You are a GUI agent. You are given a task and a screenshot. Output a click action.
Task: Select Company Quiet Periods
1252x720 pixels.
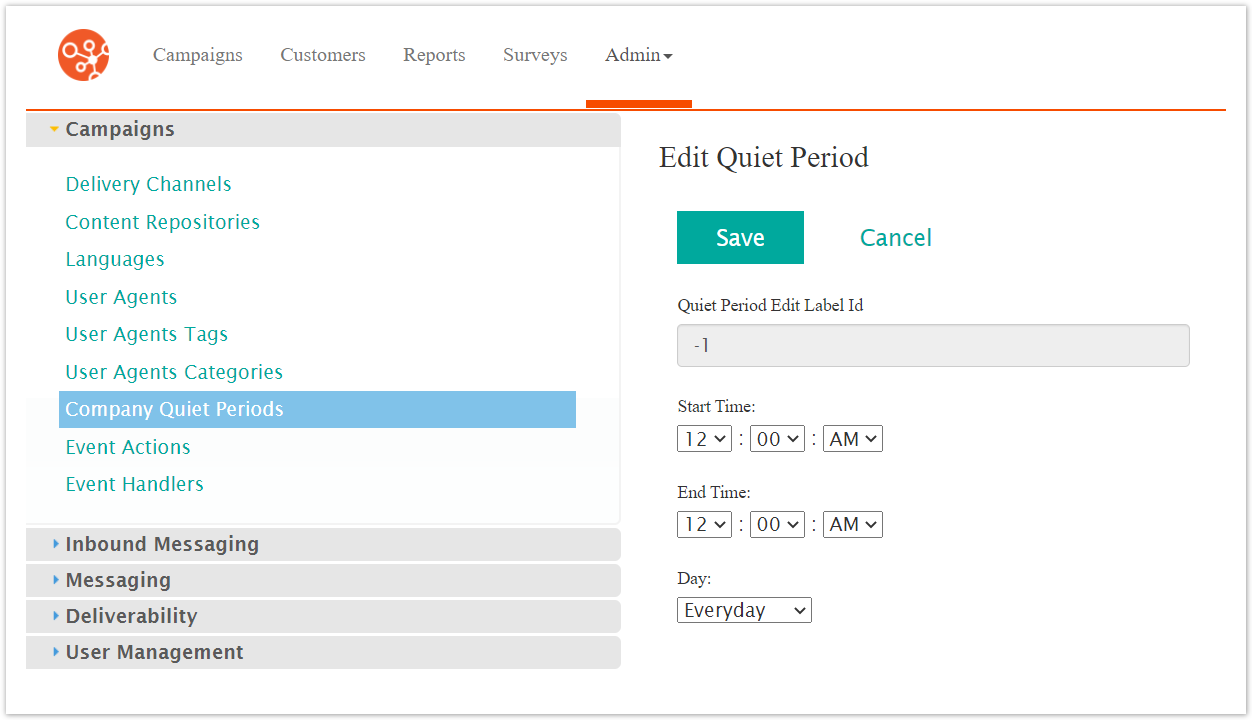tap(174, 409)
